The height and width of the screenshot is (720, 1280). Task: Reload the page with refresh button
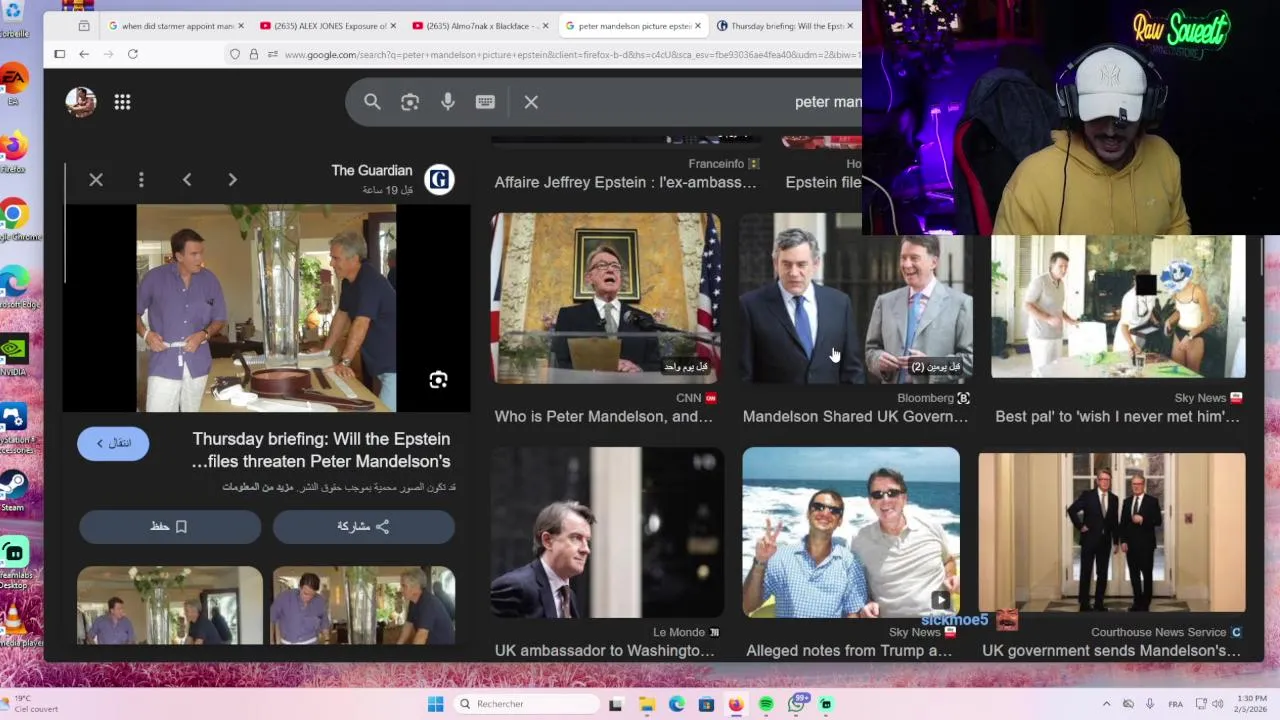132,54
